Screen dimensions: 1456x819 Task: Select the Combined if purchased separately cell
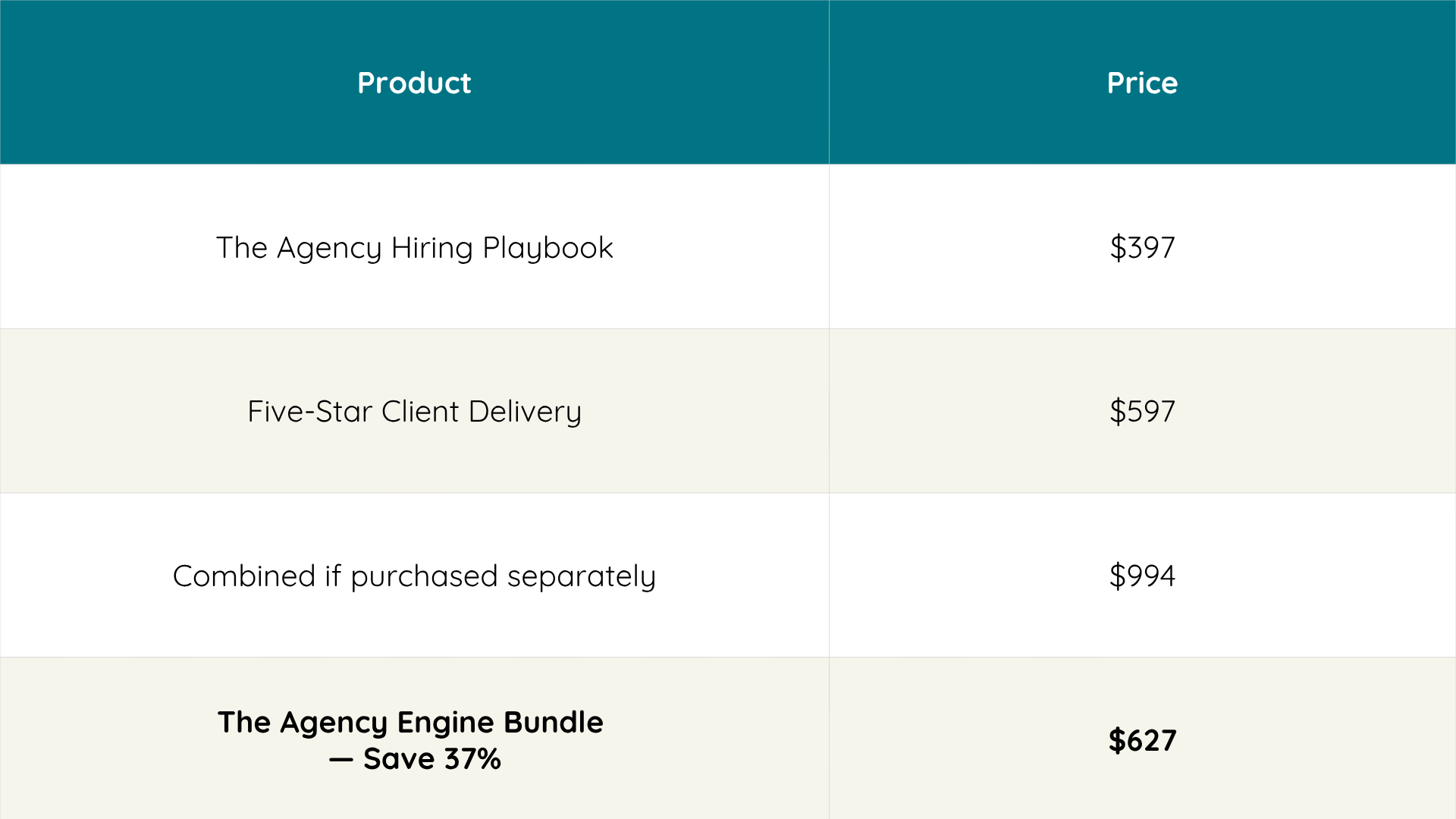tap(414, 576)
